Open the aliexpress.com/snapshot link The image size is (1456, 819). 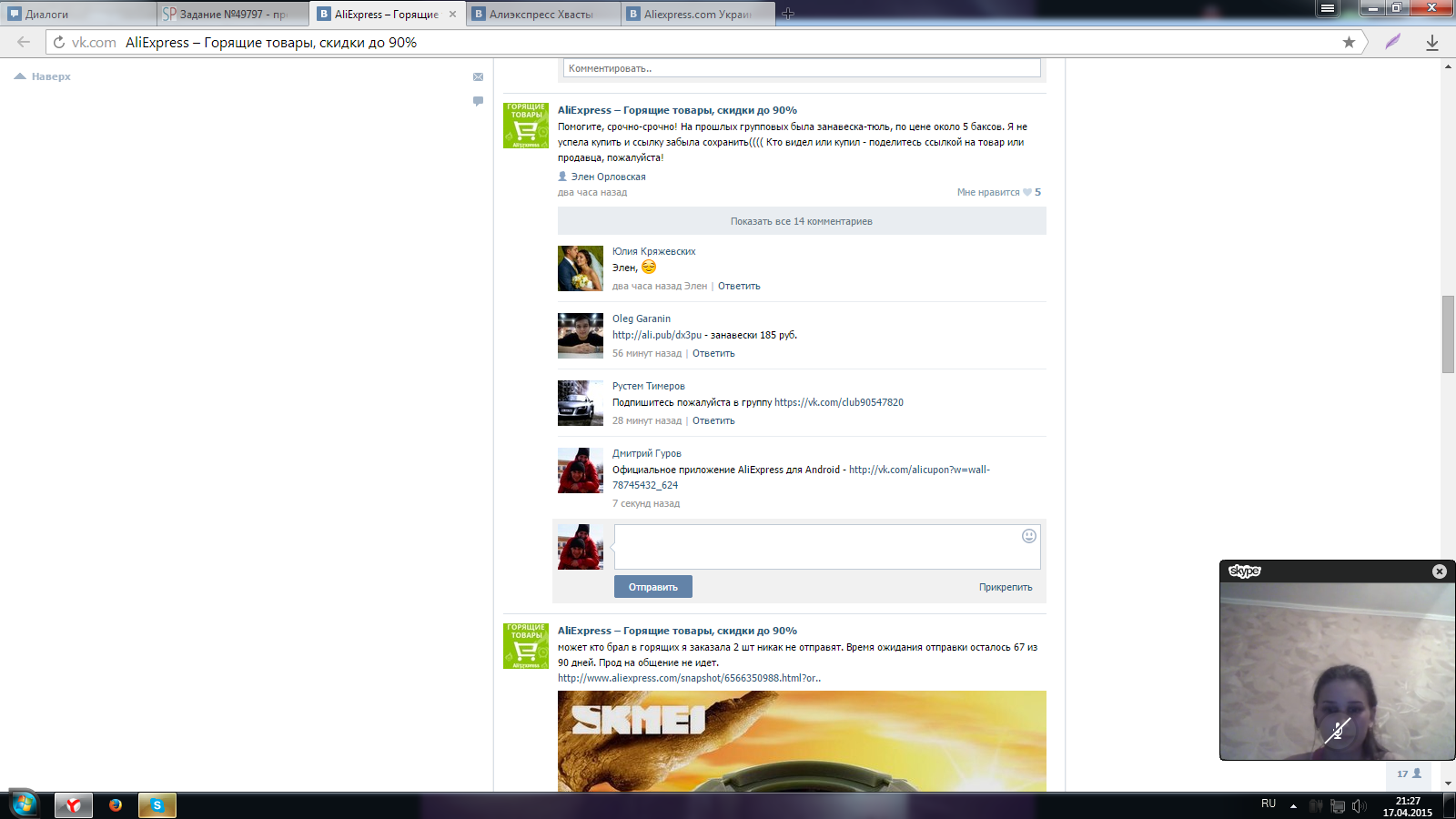(x=689, y=678)
